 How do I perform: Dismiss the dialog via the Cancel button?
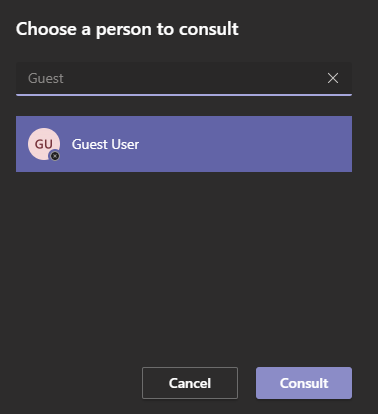tap(190, 383)
